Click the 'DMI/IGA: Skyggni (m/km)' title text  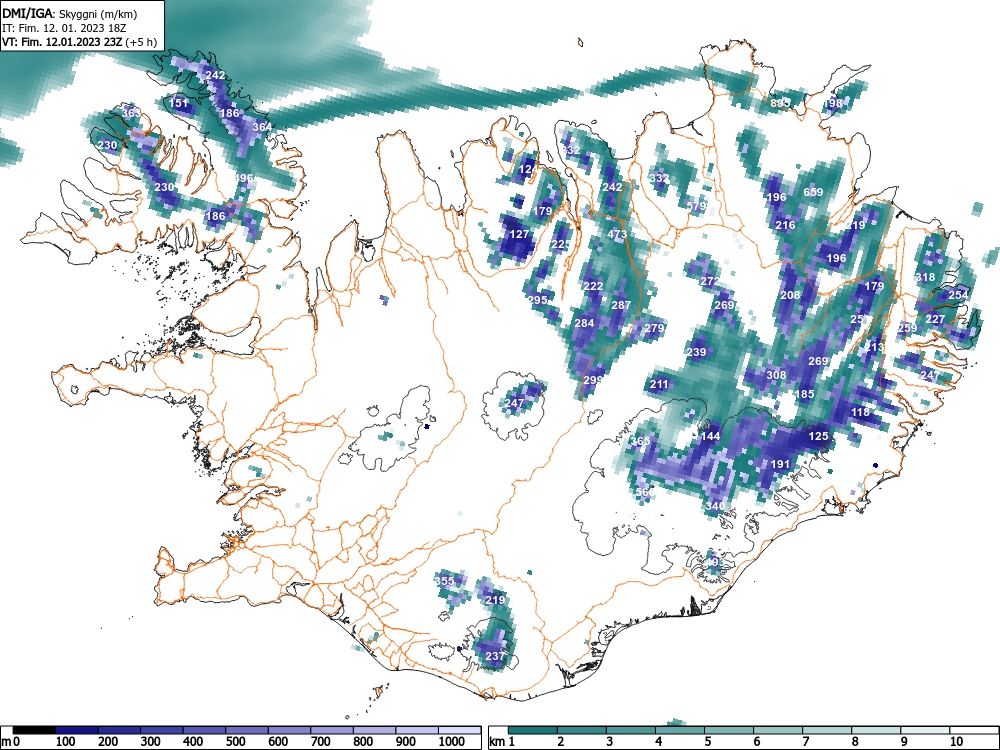point(70,13)
